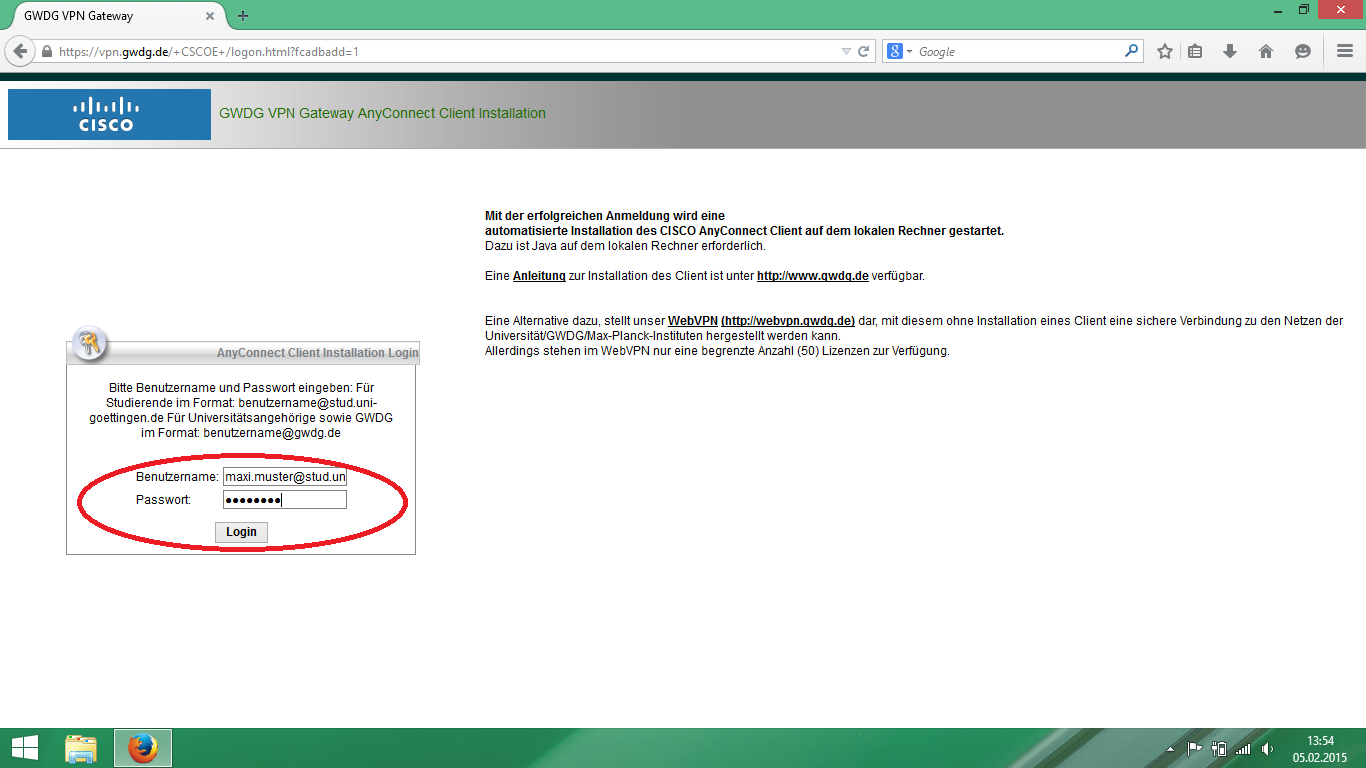Click text 'Allerdings stehen im WebVPN nur eine'
The width and height of the screenshot is (1366, 768).
717,351
